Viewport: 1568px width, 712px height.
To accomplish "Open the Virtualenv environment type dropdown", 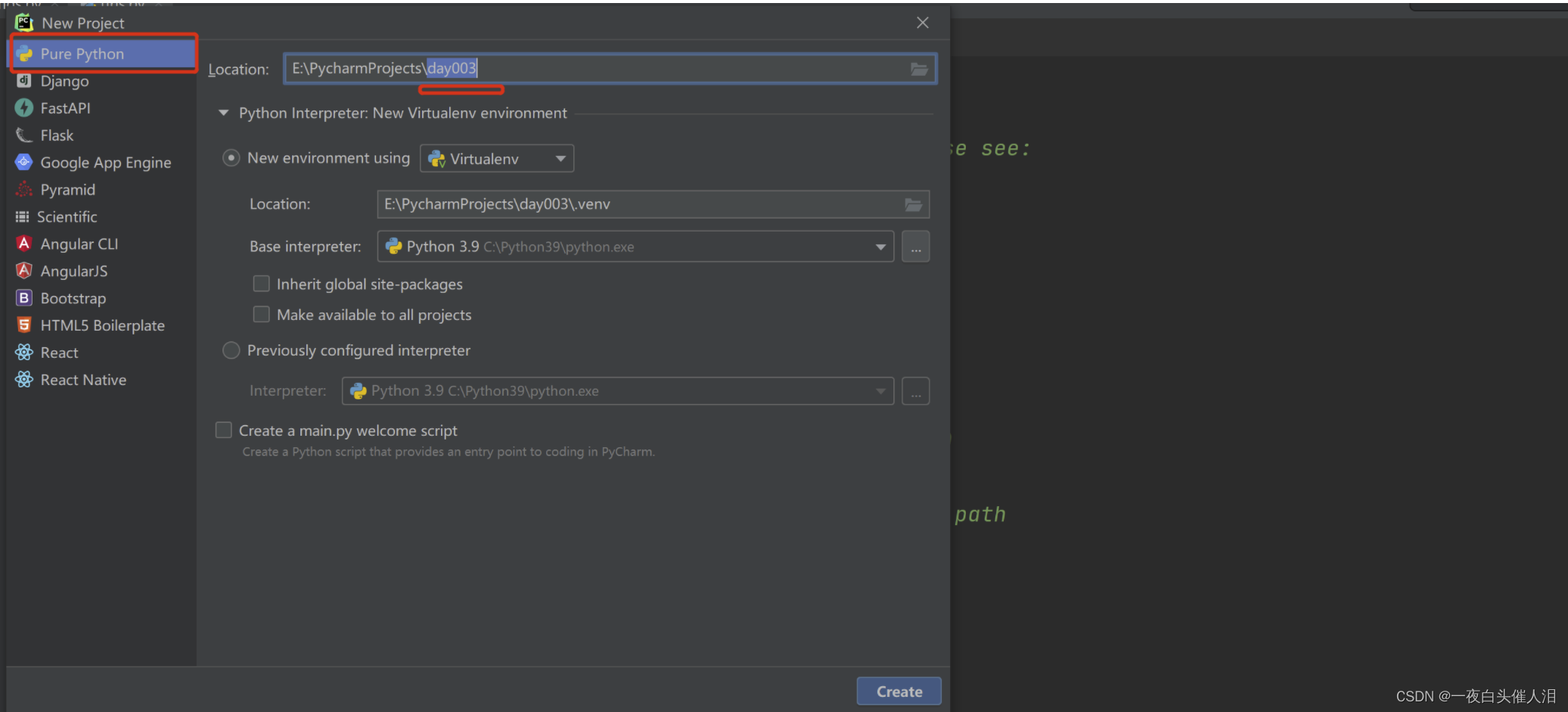I will [497, 158].
